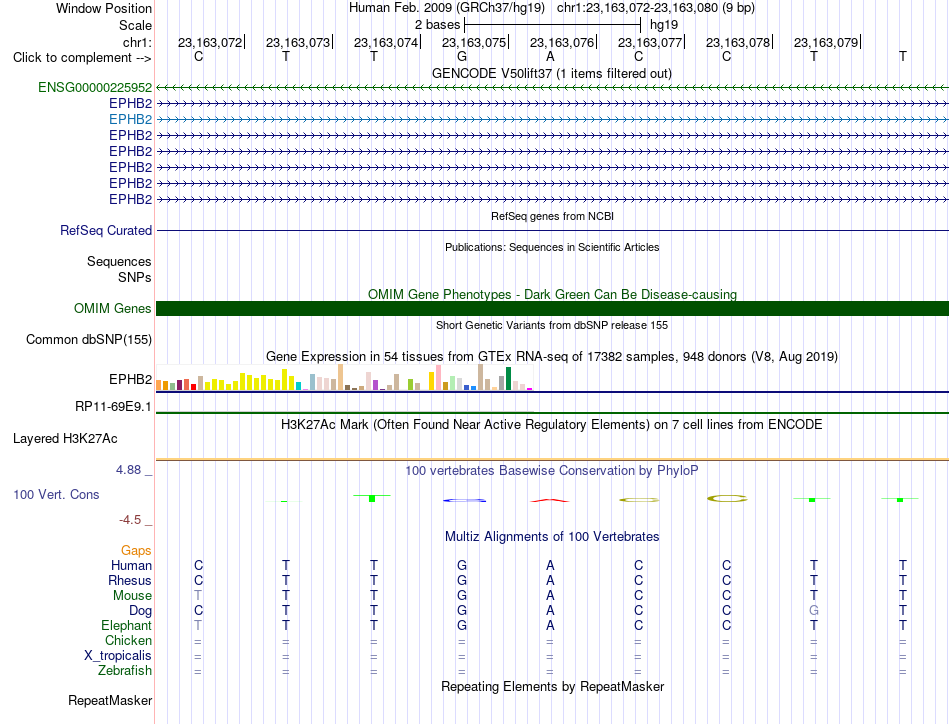This screenshot has width=950, height=724.
Task: Click the blue PhyloP conservation glyph
Action: (x=464, y=500)
